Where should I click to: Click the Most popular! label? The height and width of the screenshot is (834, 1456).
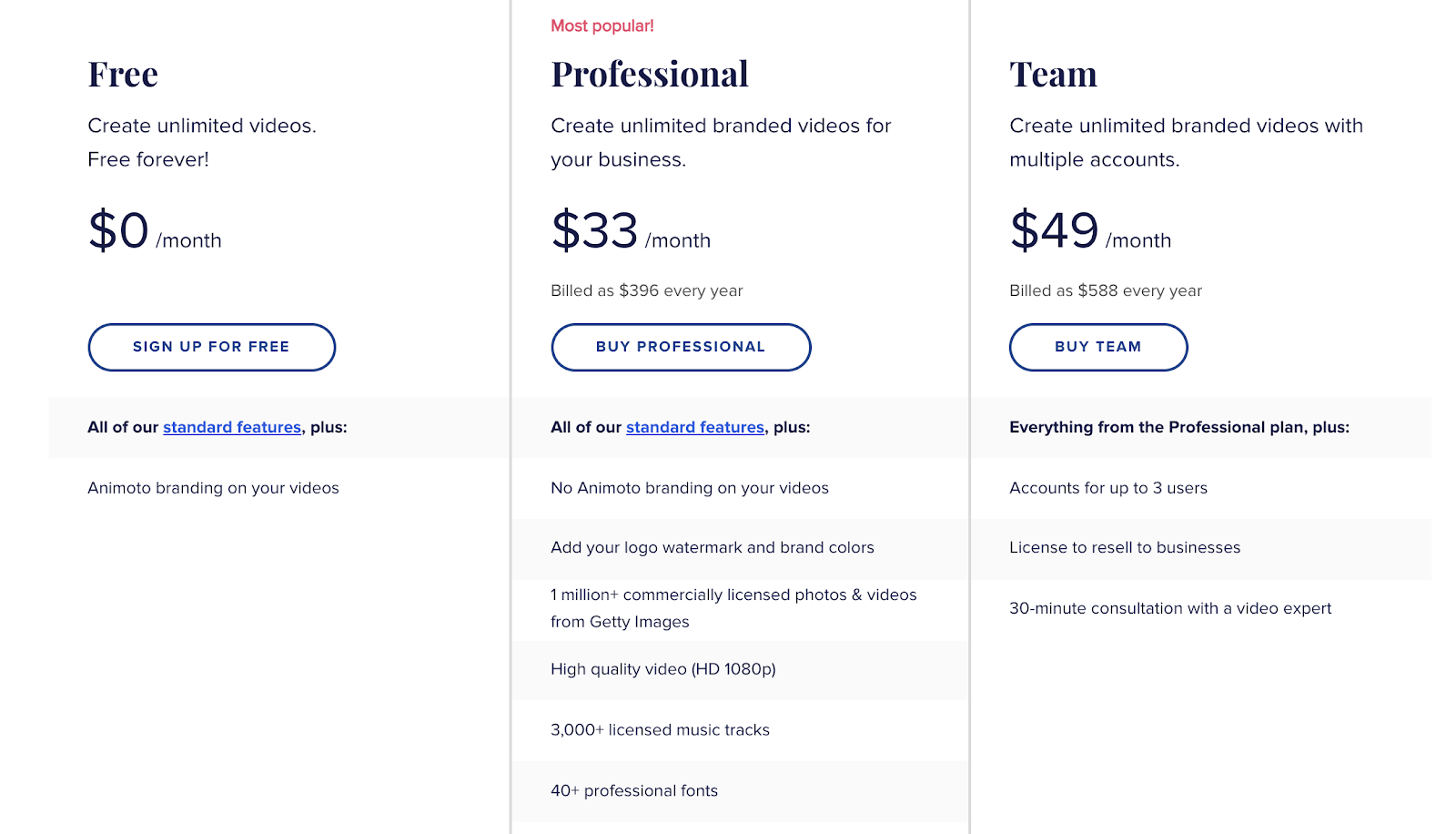click(602, 25)
